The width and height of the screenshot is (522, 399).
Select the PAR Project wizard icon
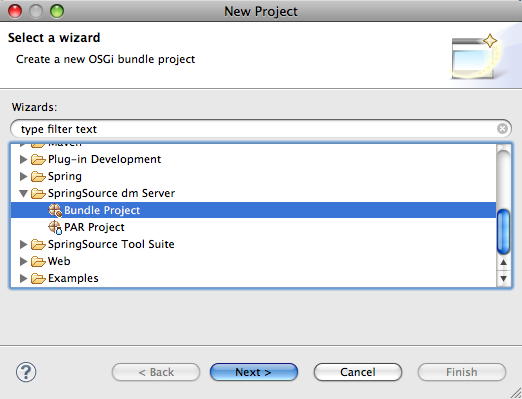(55, 227)
